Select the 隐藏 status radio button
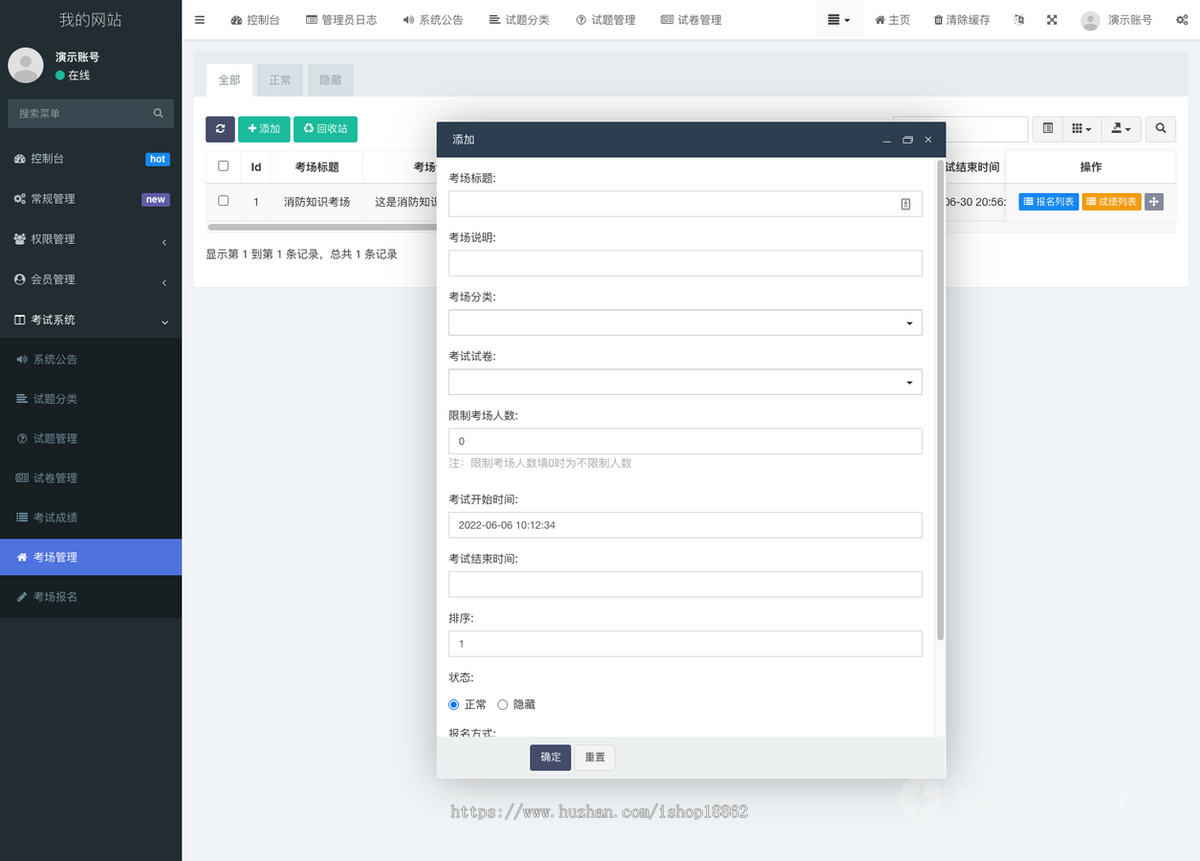1200x861 pixels. coord(502,704)
